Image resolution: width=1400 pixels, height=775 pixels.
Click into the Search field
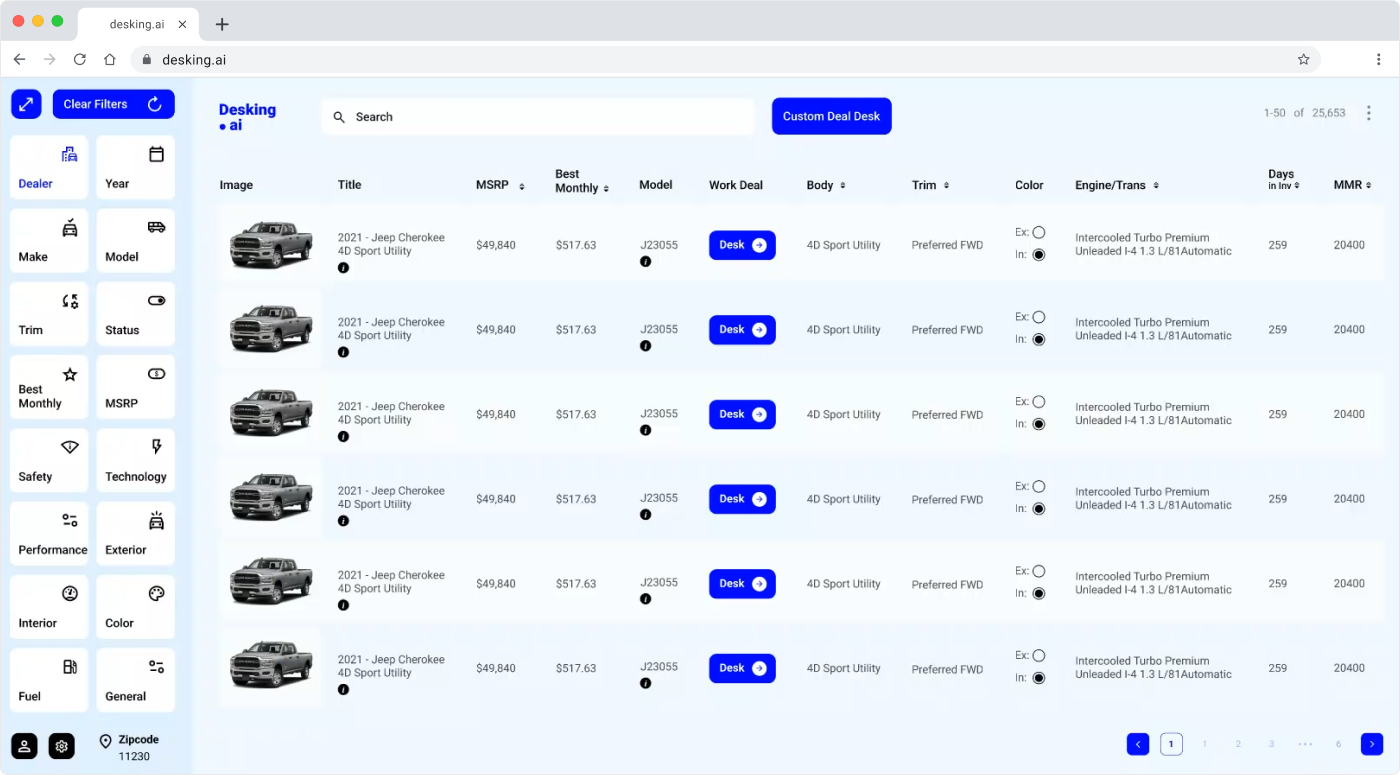coord(540,117)
